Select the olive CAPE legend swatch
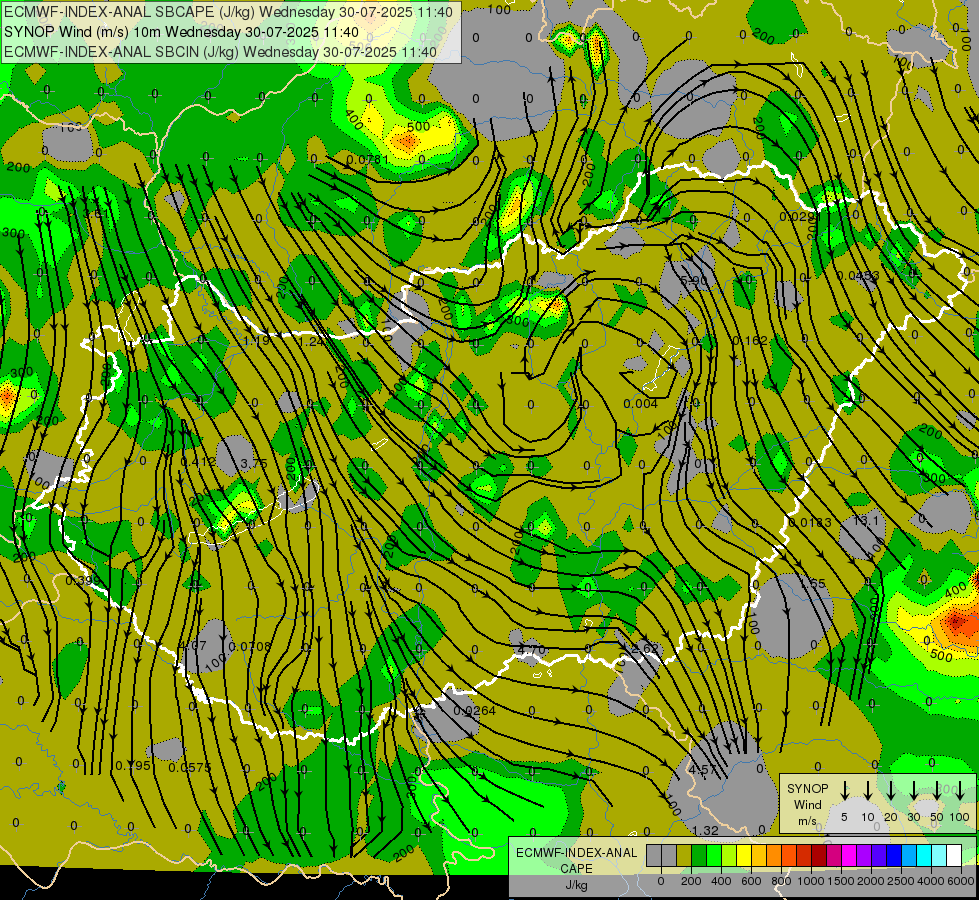 click(x=684, y=856)
